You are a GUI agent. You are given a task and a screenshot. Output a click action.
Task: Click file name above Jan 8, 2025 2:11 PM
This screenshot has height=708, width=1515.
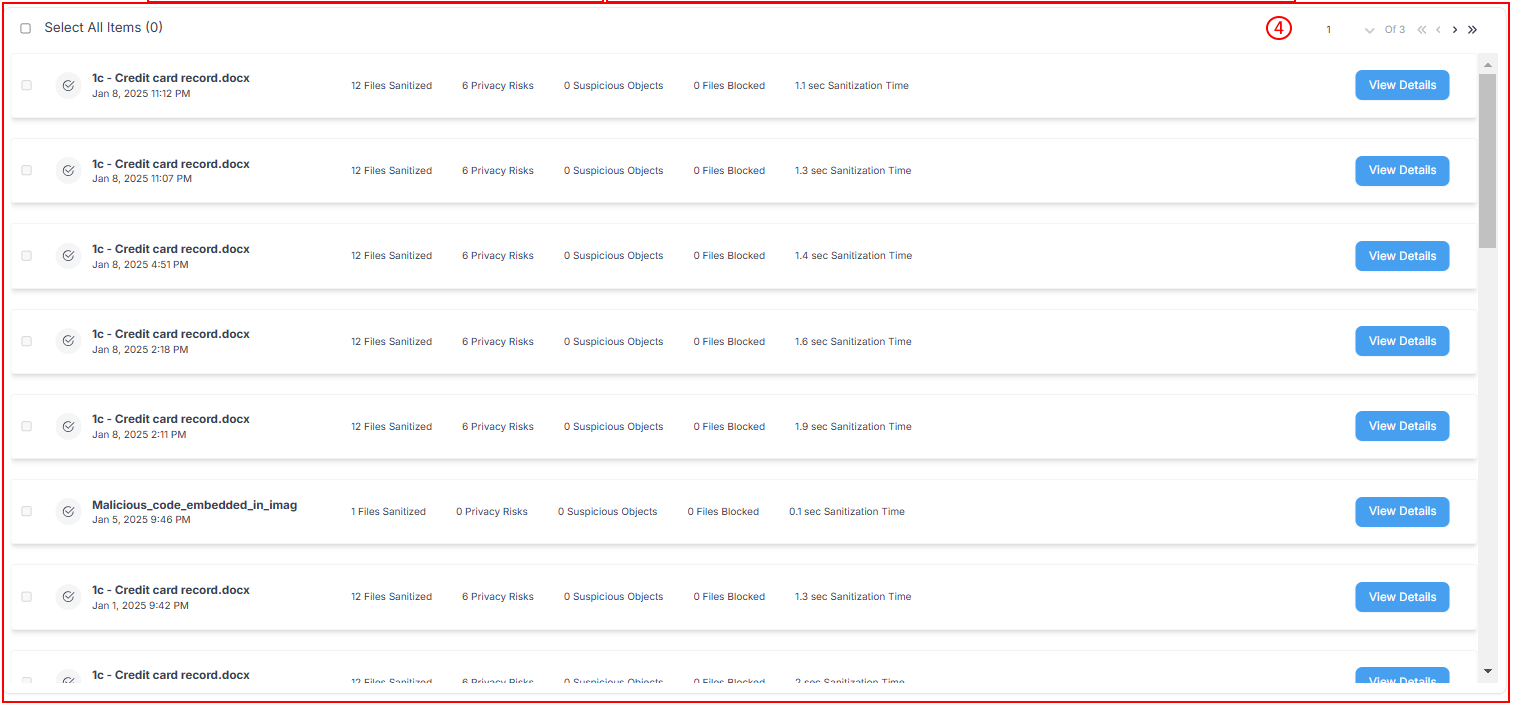point(171,418)
